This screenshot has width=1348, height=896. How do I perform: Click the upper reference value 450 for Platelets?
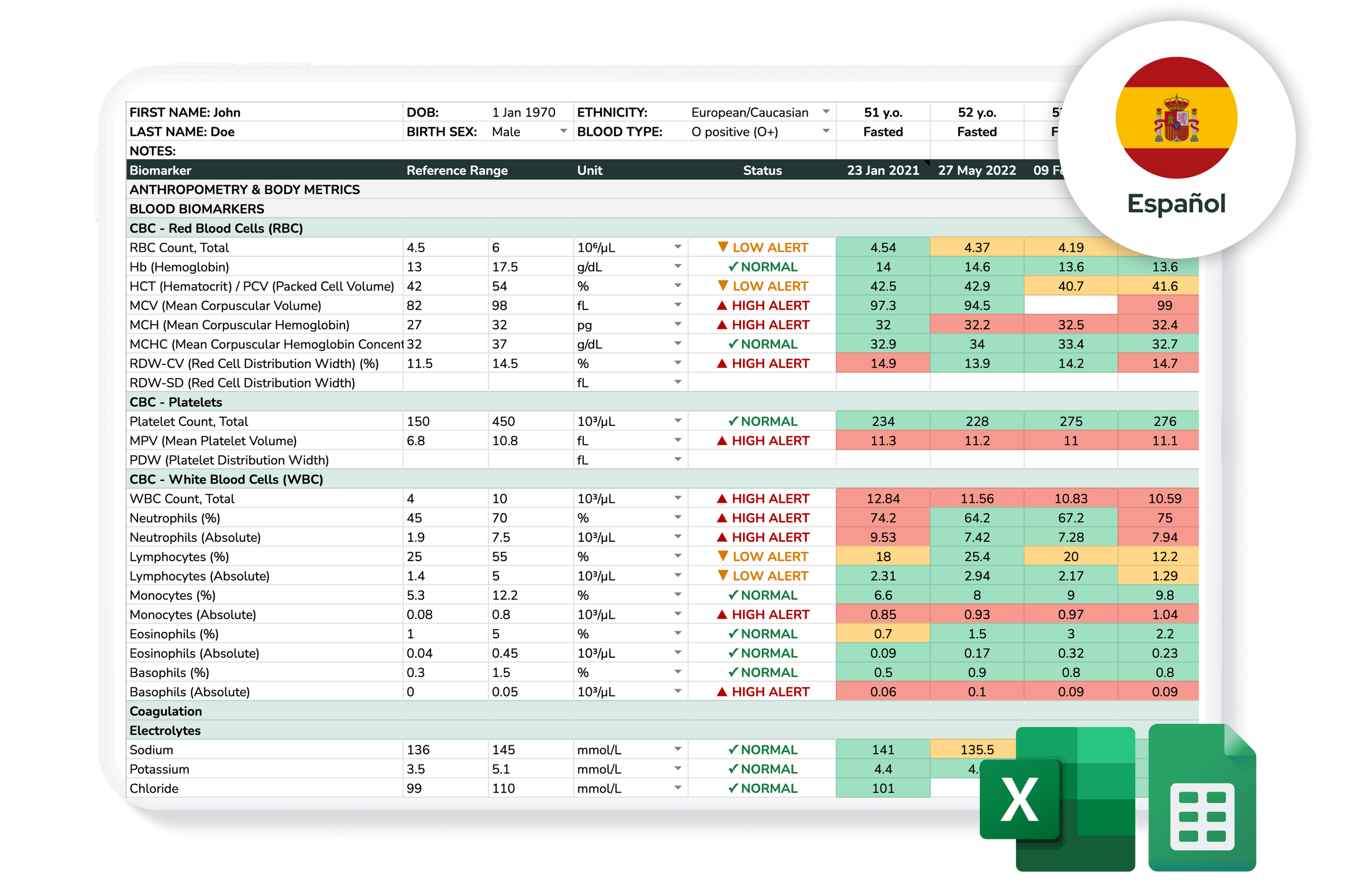tap(531, 421)
